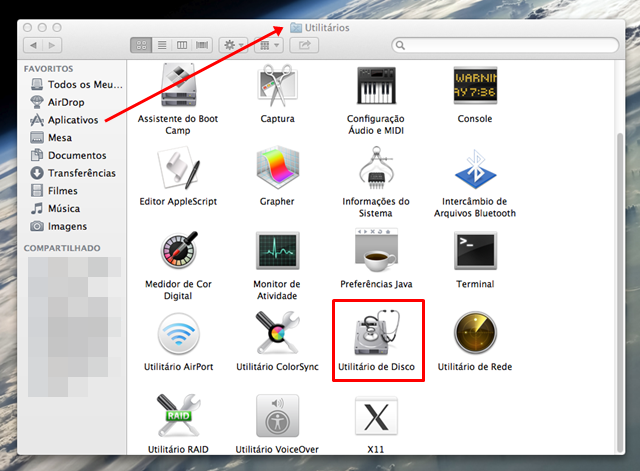Select the X11 app icon
Image resolution: width=640 pixels, height=471 pixels.
(x=376, y=416)
